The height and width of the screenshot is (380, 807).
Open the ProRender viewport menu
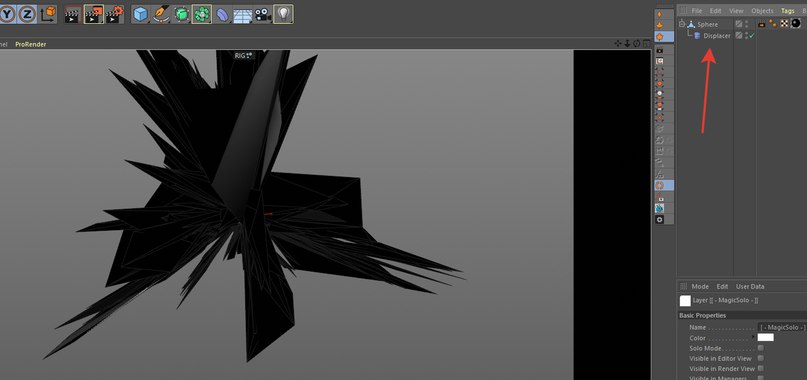30,44
